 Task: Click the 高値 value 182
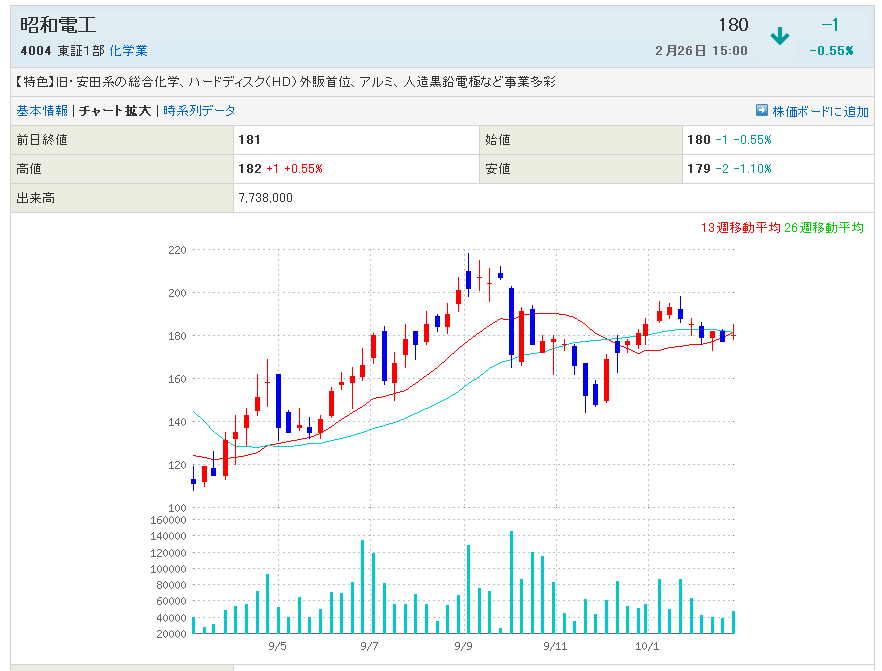coord(250,169)
